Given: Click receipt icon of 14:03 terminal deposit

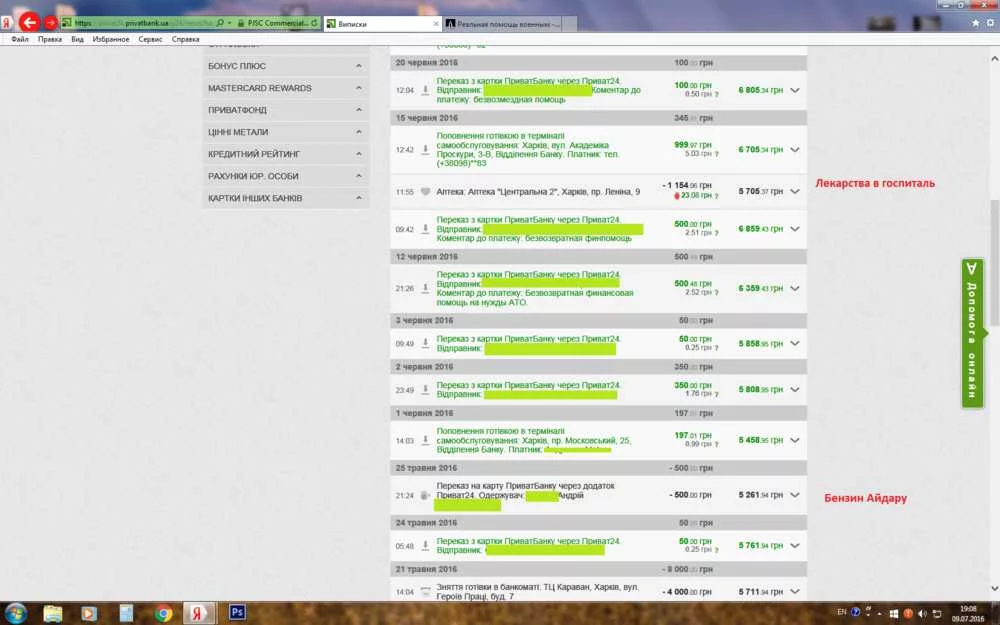Looking at the screenshot, I should pyautogui.click(x=425, y=440).
